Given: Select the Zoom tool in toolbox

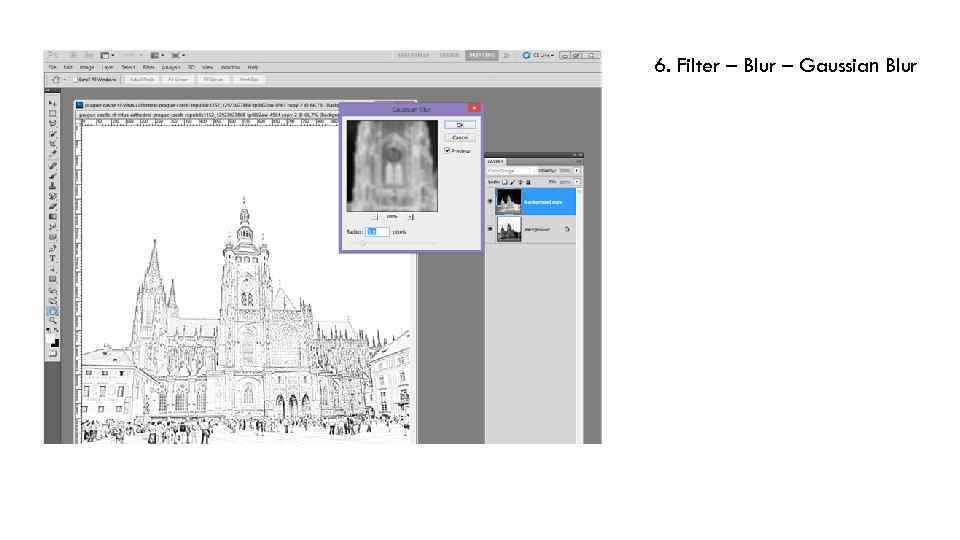Looking at the screenshot, I should [53, 321].
